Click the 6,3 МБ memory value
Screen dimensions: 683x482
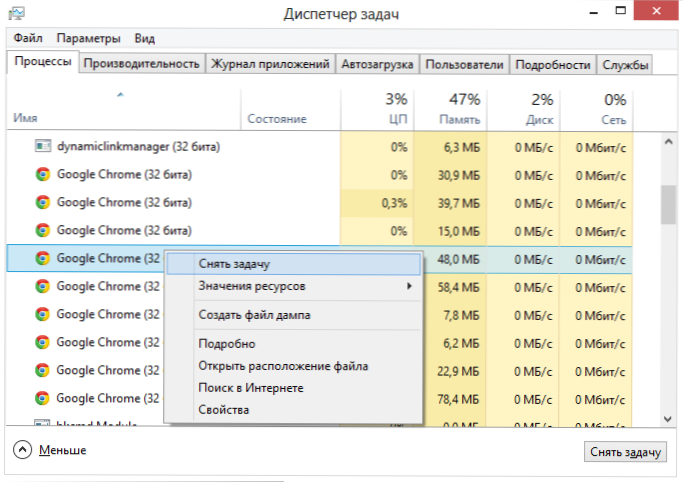click(462, 148)
